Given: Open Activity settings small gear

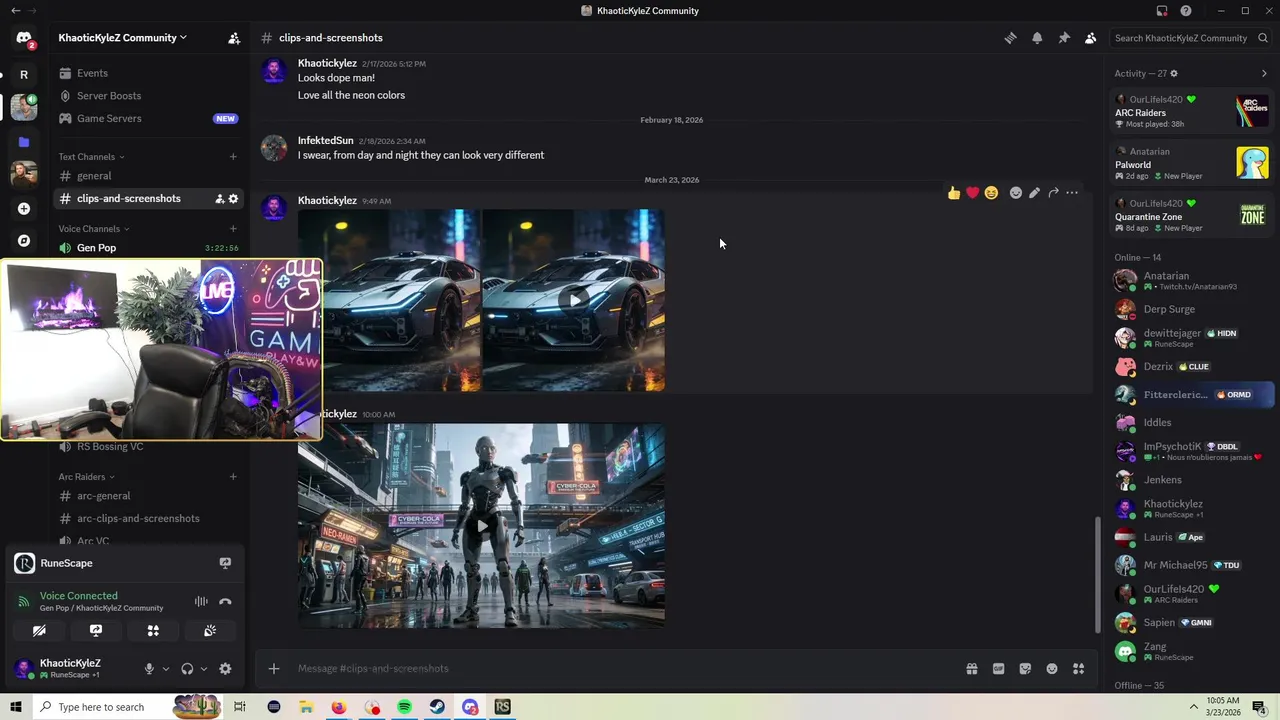Looking at the screenshot, I should click(1174, 73).
